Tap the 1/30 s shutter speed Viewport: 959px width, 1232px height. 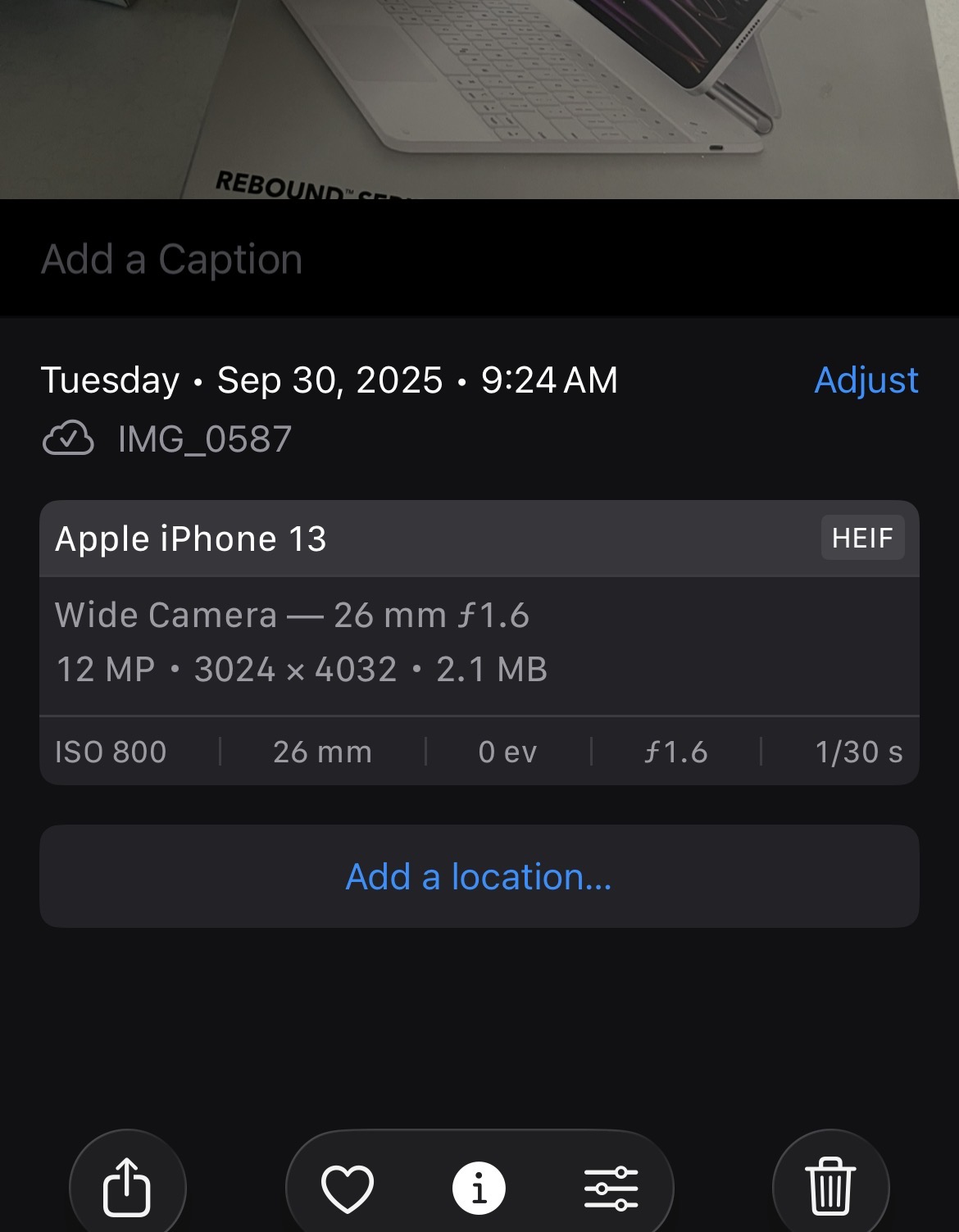coord(858,752)
